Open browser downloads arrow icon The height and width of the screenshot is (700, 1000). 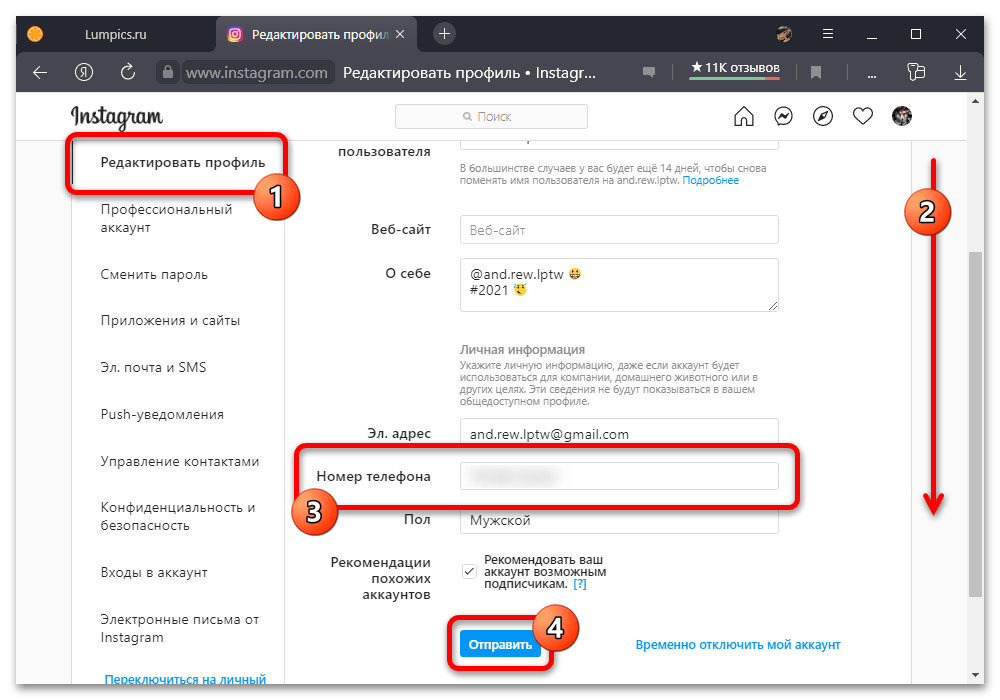point(960,72)
